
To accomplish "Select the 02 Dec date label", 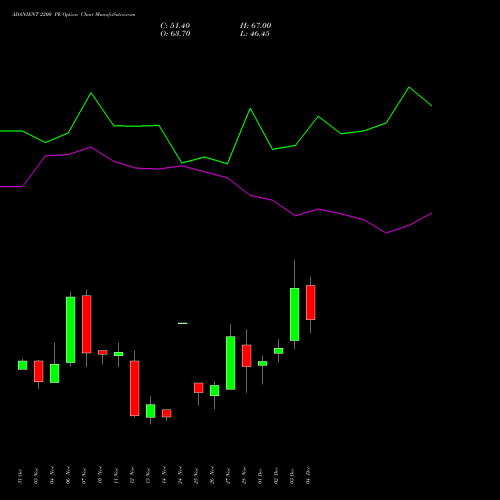I will (276, 476).
